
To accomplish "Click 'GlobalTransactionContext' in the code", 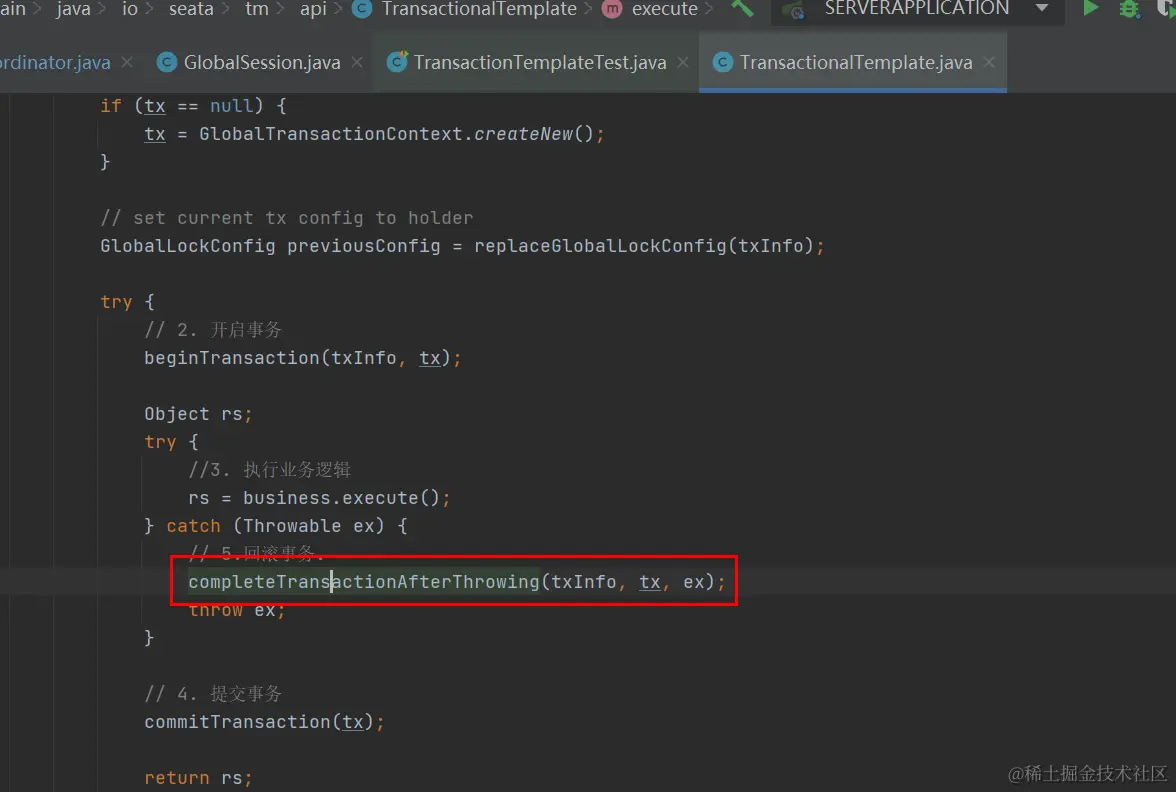I will (x=331, y=134).
